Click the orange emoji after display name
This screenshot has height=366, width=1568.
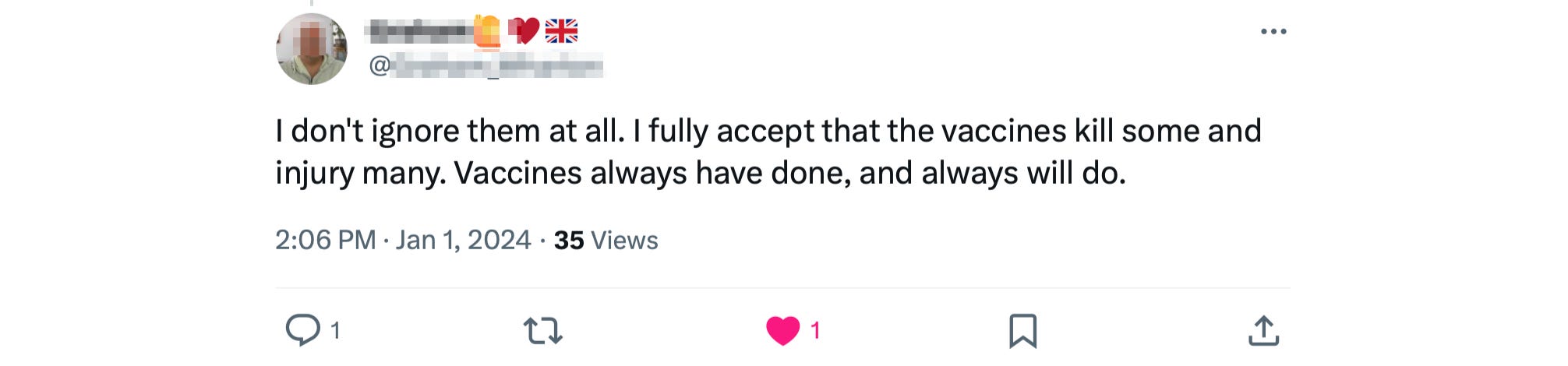point(487,31)
